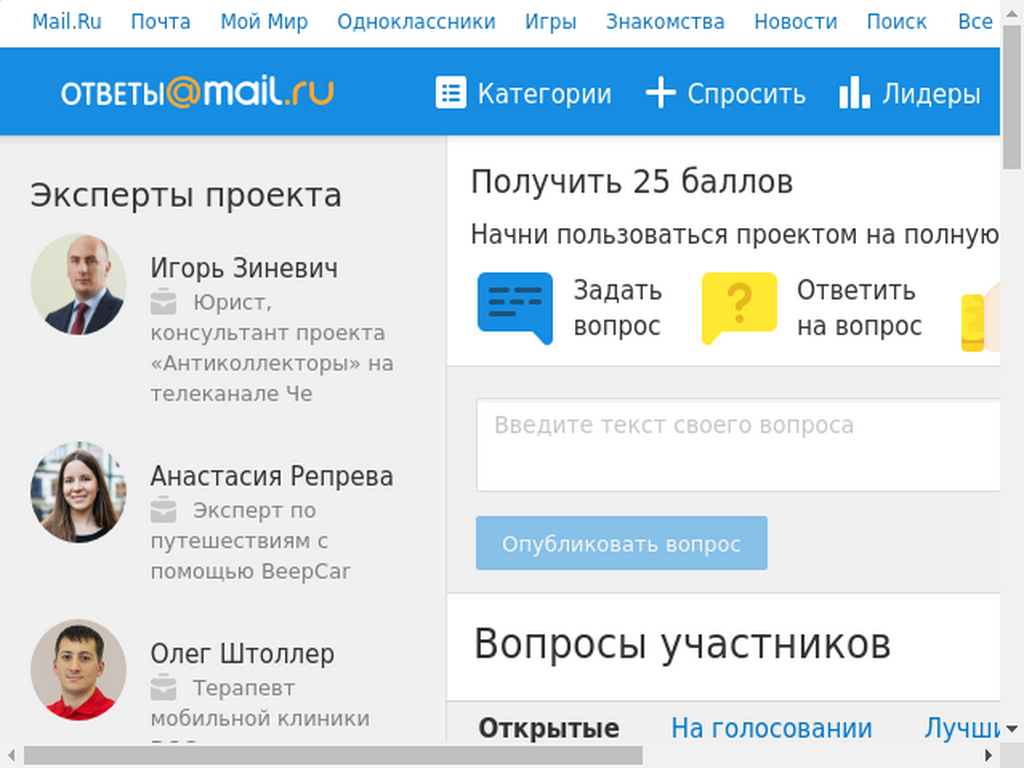Open Олег Штоллер's profile name
Viewport: 1024px width, 768px height.
coord(242,654)
